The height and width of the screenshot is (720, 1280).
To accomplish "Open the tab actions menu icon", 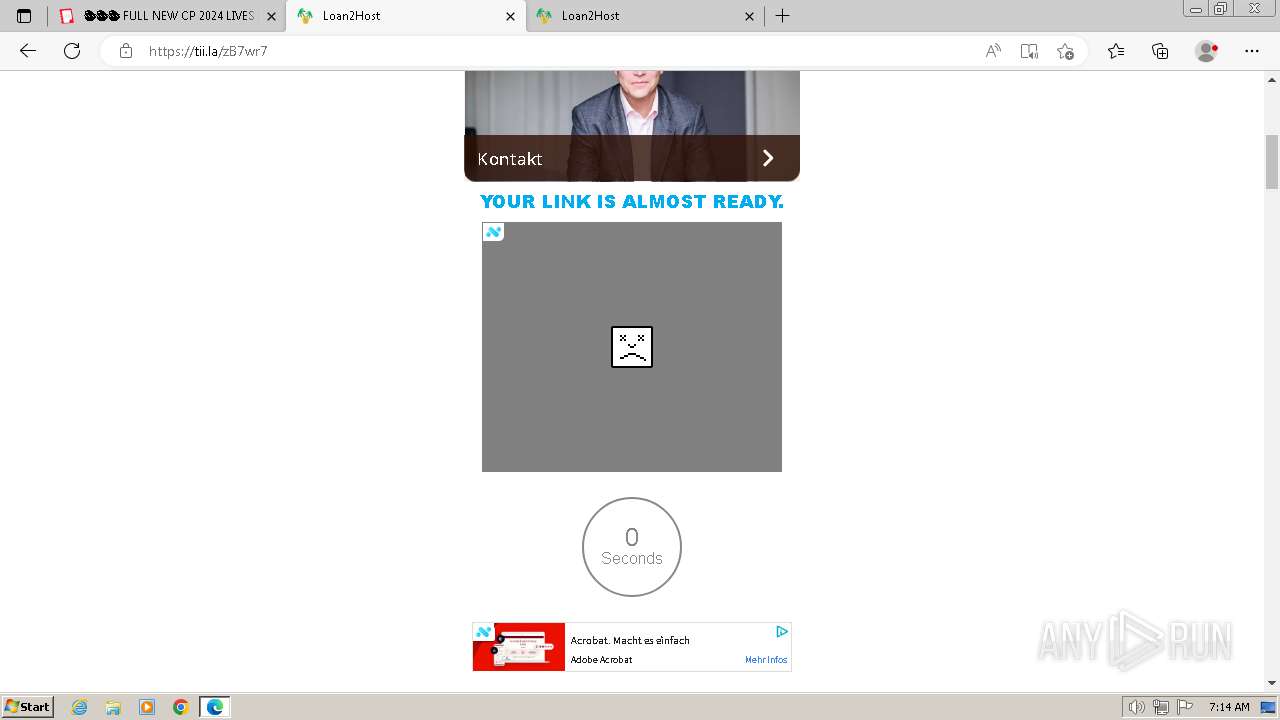I will (24, 16).
